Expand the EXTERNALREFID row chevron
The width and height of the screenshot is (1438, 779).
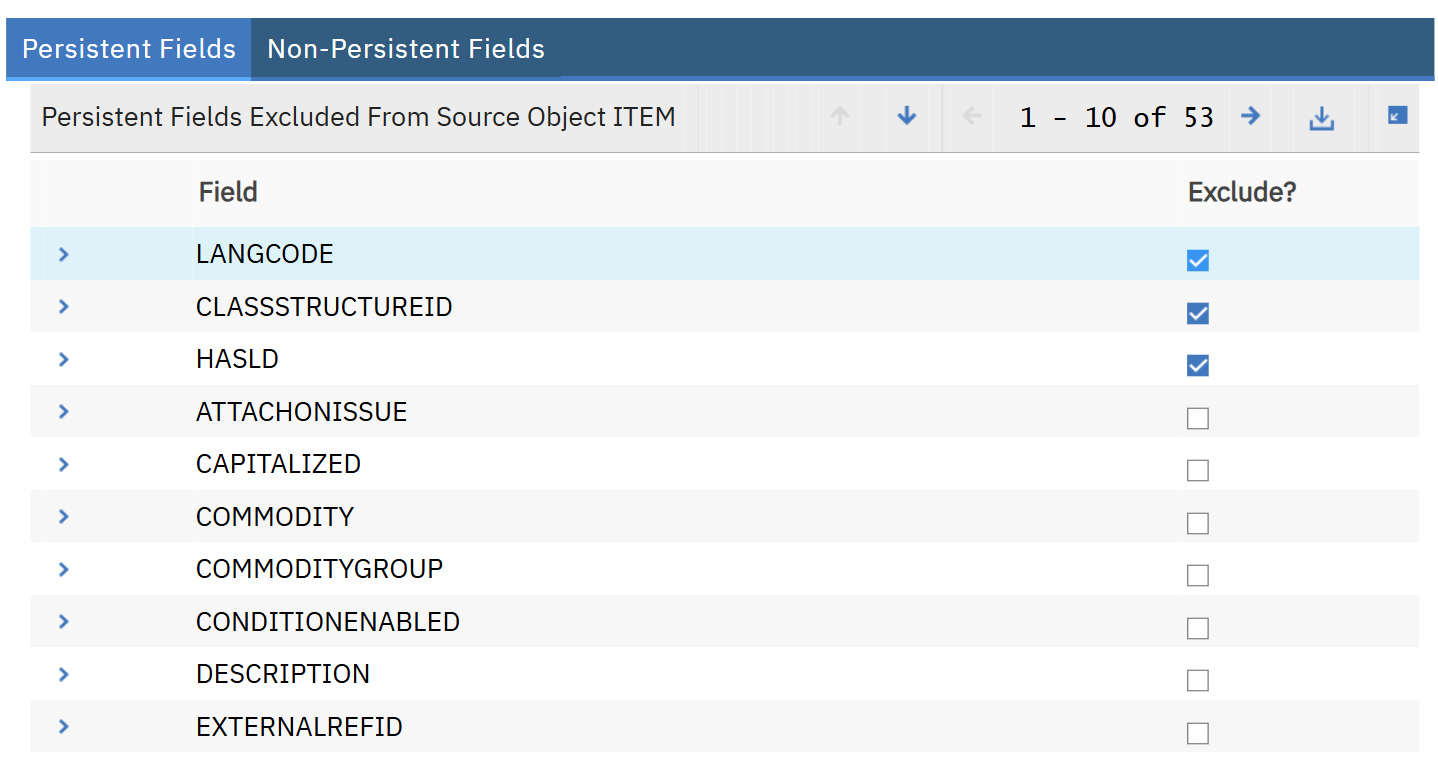pyautogui.click(x=64, y=726)
